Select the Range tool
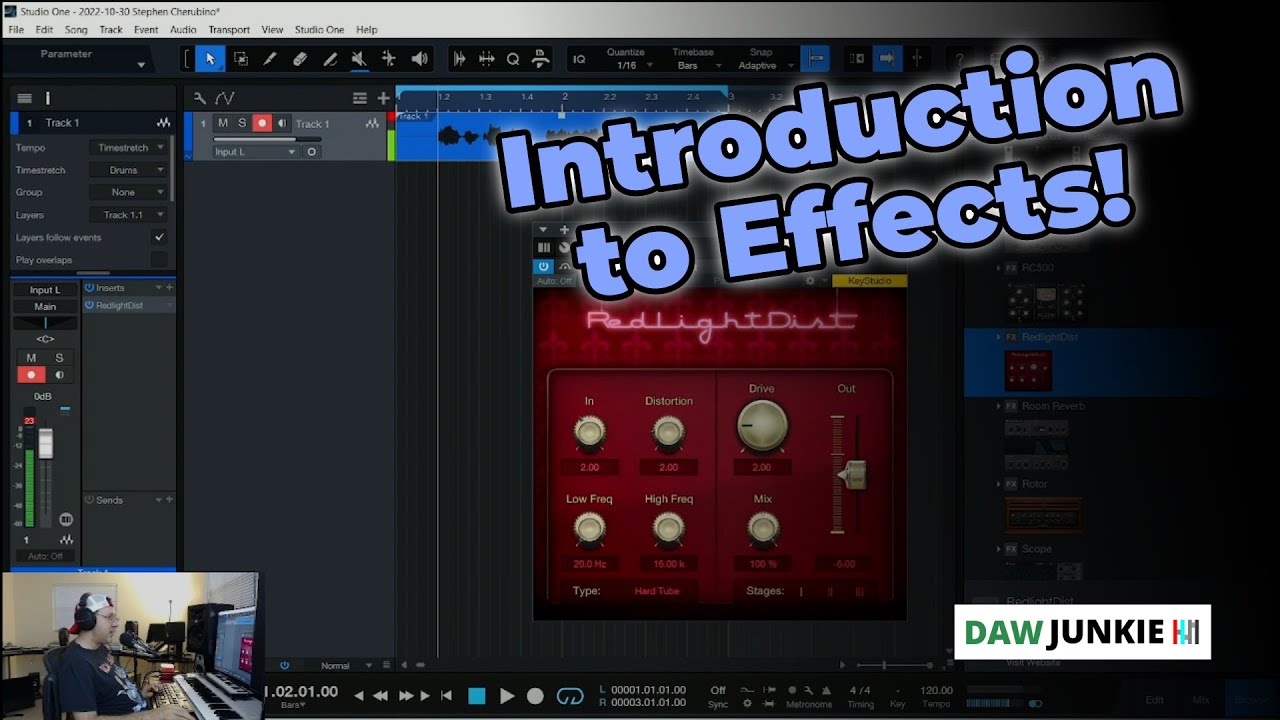This screenshot has height=720, width=1280. click(241, 59)
